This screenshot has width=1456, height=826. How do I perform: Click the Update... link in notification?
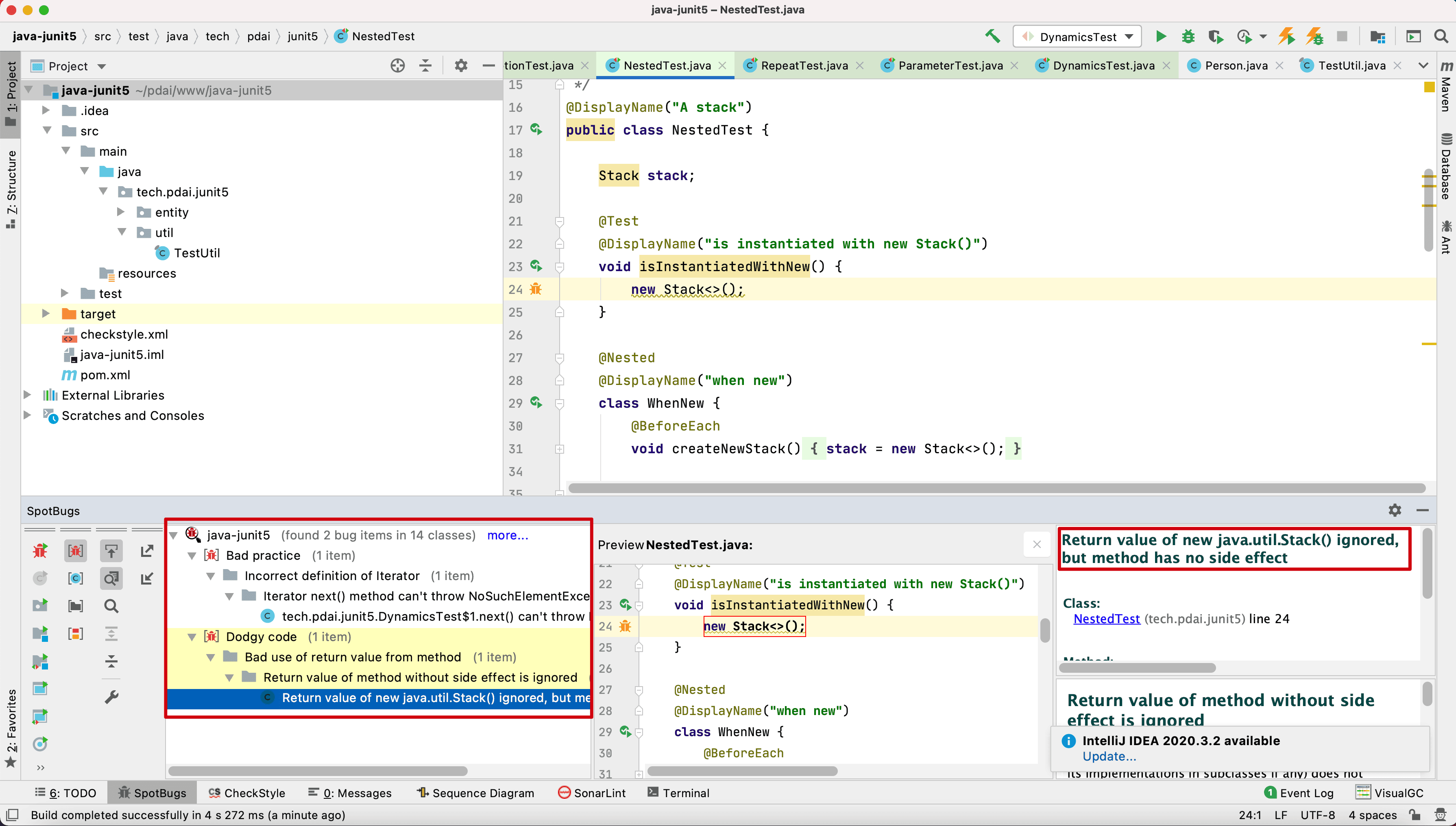[x=1109, y=756]
